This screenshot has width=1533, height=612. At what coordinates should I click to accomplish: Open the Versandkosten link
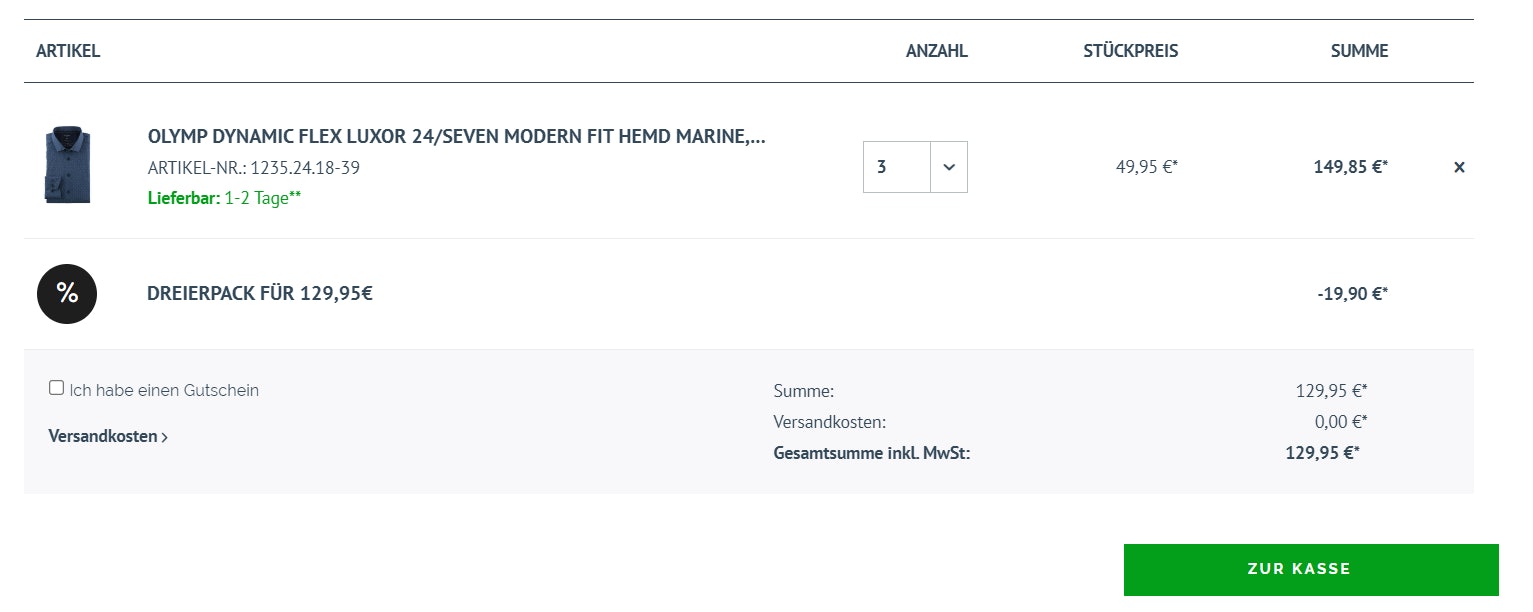point(102,436)
